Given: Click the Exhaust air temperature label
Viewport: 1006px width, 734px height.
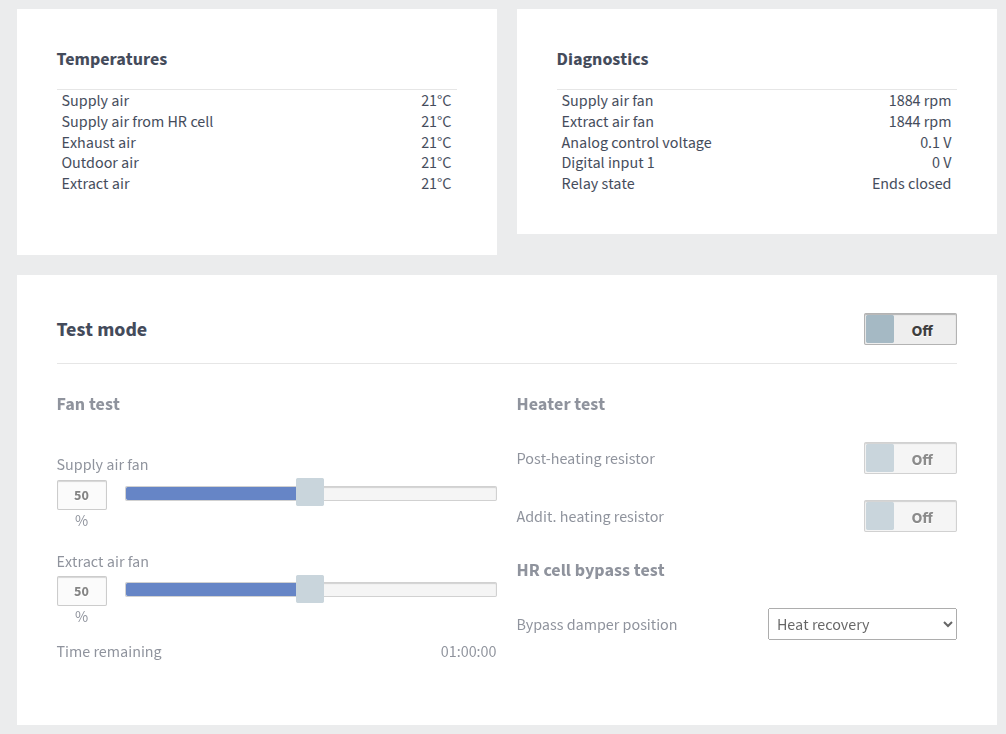Looking at the screenshot, I should point(98,143).
